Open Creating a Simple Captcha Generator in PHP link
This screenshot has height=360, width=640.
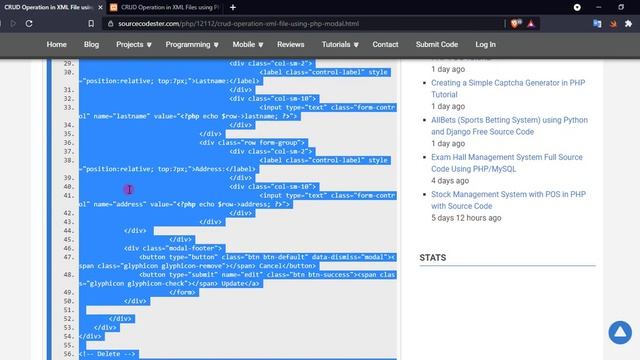coord(508,89)
